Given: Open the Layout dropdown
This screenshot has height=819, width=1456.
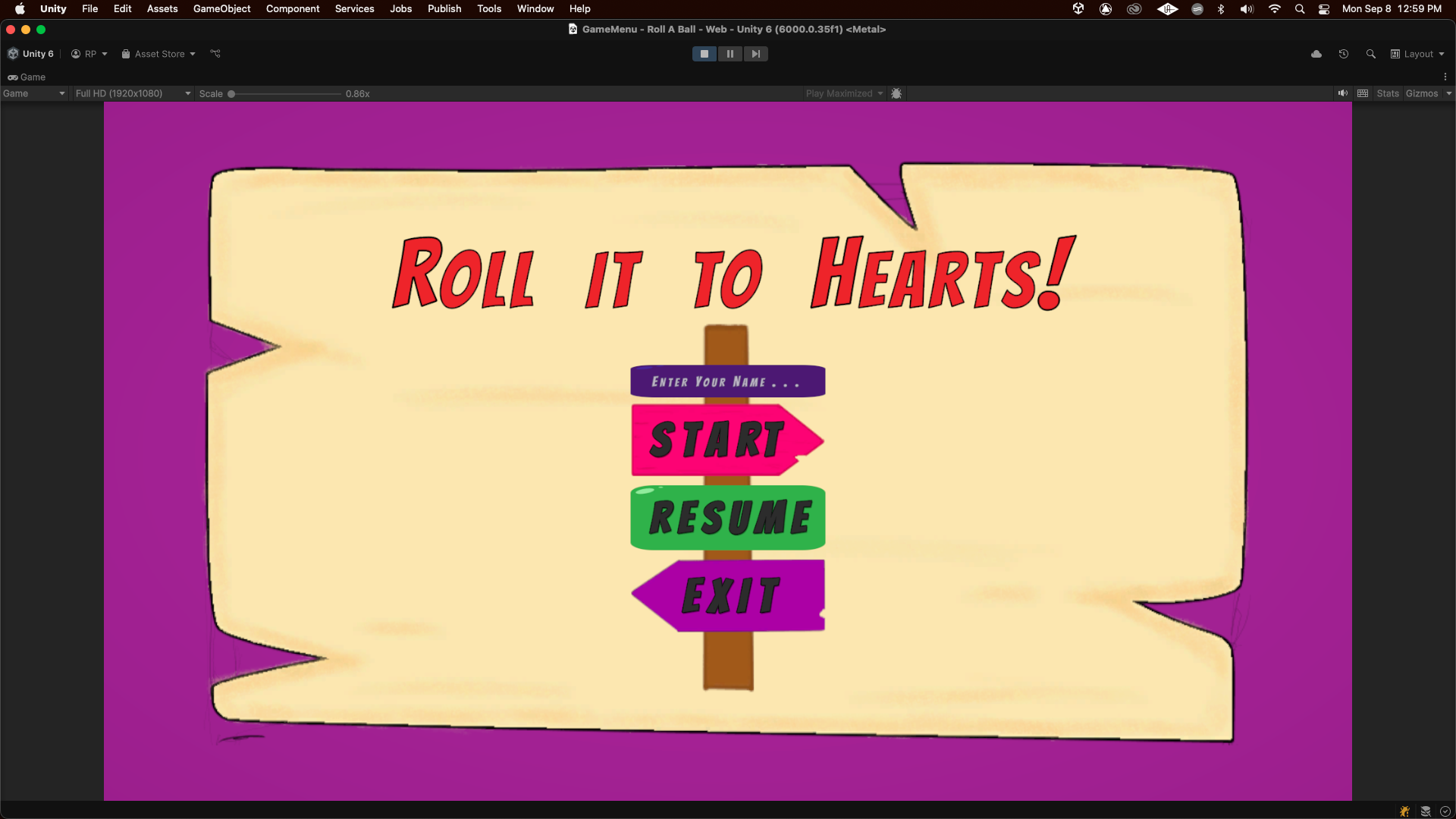Looking at the screenshot, I should [x=1417, y=54].
